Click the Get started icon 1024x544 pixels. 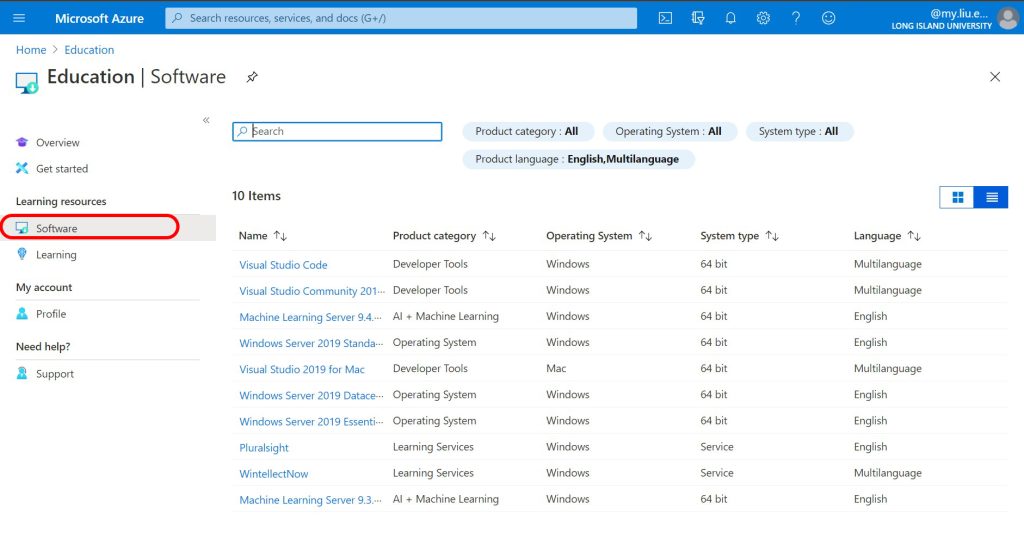22,168
